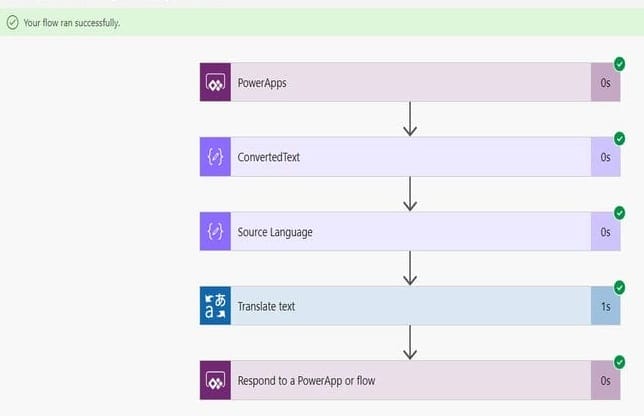Viewport: 644px width, 416px height.
Task: Click the success checkmark icon in banner
Action: tap(13, 22)
